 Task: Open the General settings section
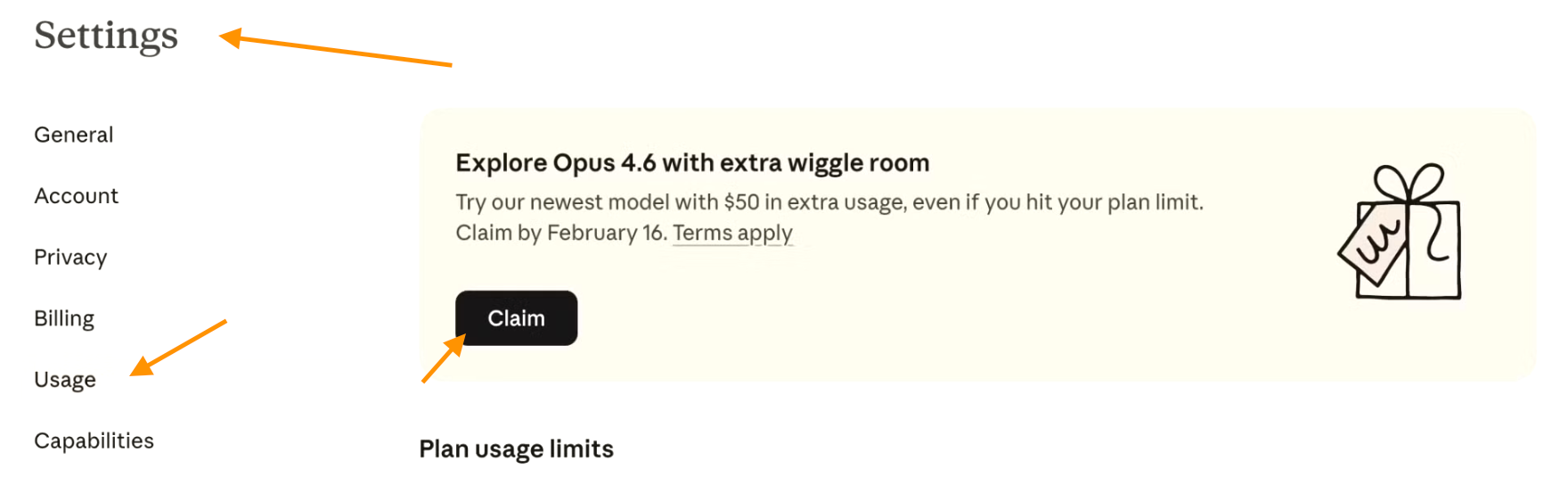coord(74,135)
